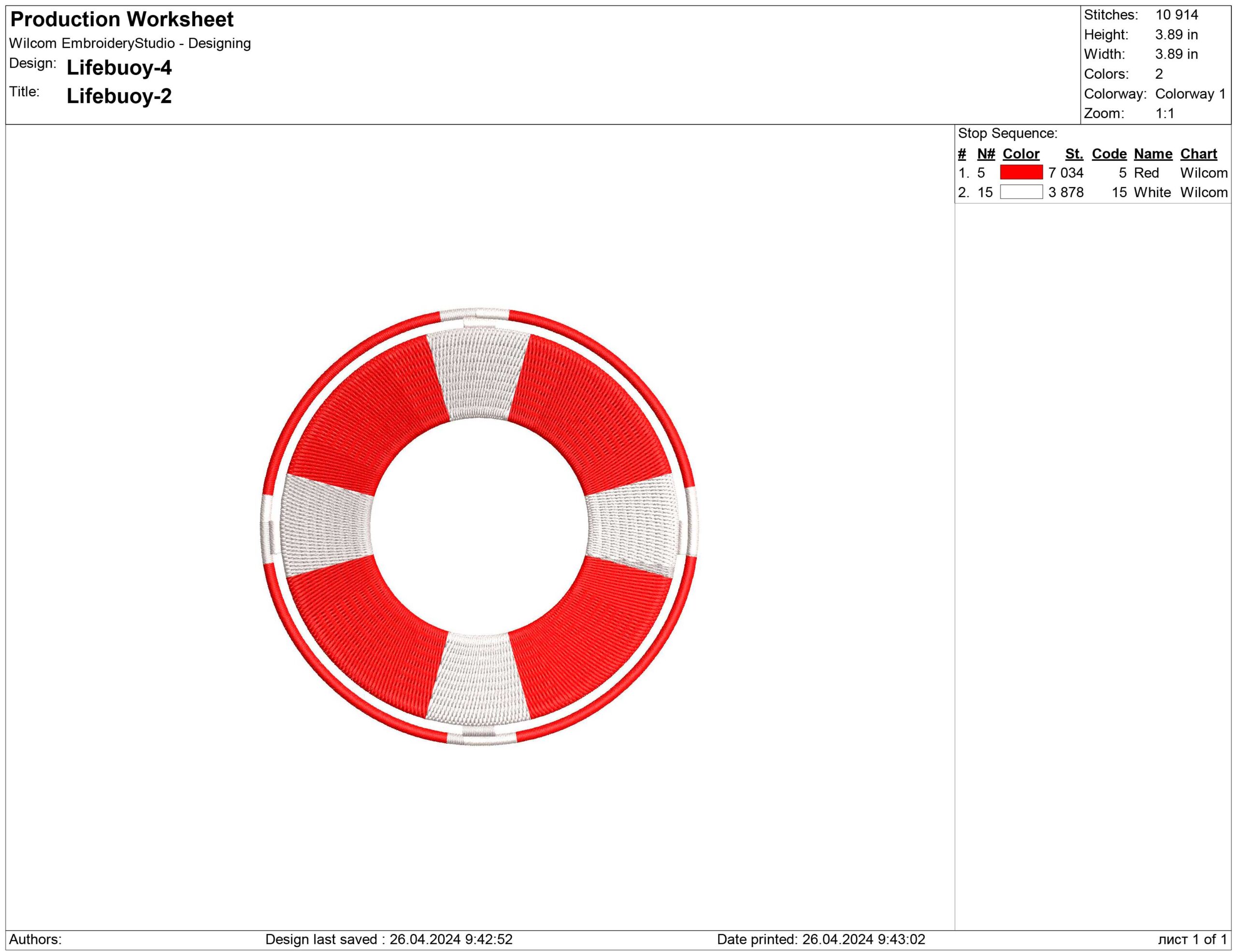This screenshot has width=1237, height=952.
Task: Click the design name Lifebuoy-4
Action: tap(119, 69)
